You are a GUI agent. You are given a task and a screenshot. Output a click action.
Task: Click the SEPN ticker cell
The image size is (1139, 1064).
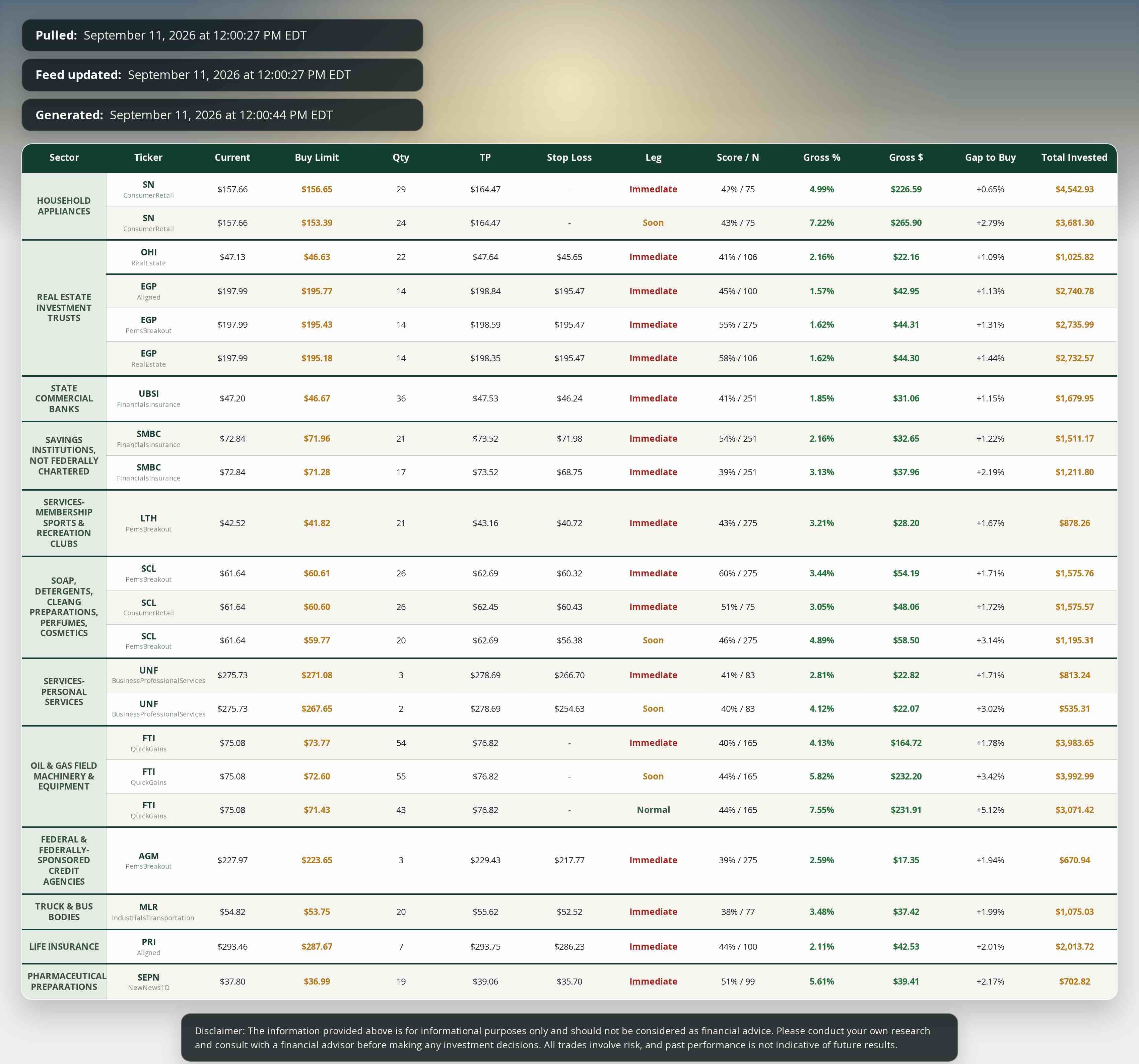pyautogui.click(x=148, y=982)
